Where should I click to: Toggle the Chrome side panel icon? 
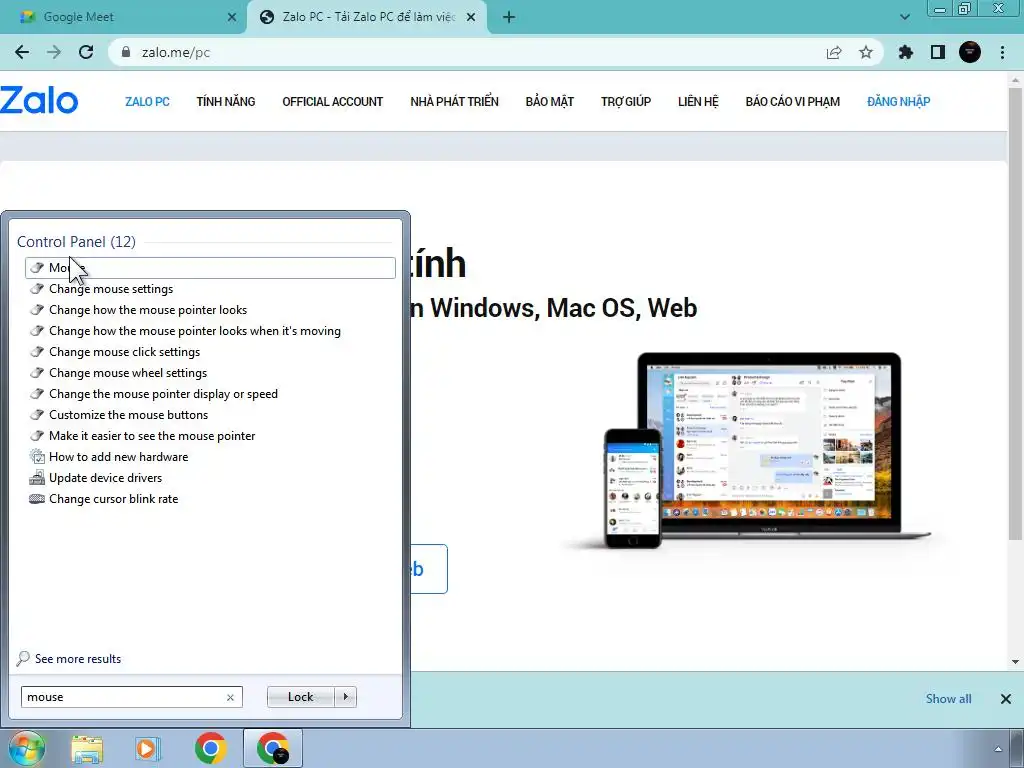tap(938, 52)
